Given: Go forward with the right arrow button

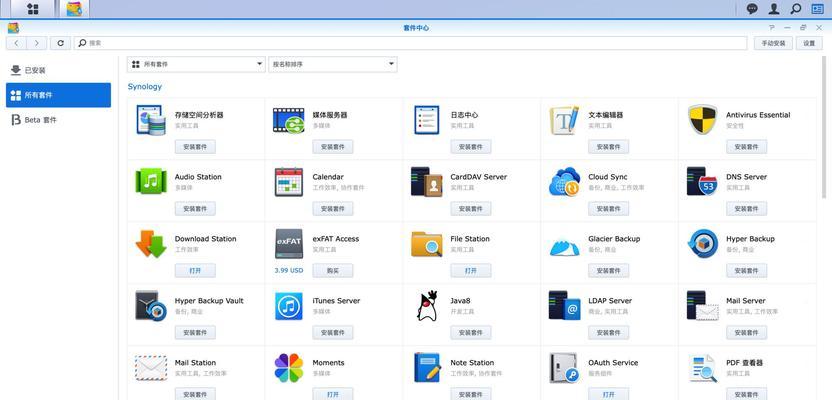Looking at the screenshot, I should click(37, 44).
